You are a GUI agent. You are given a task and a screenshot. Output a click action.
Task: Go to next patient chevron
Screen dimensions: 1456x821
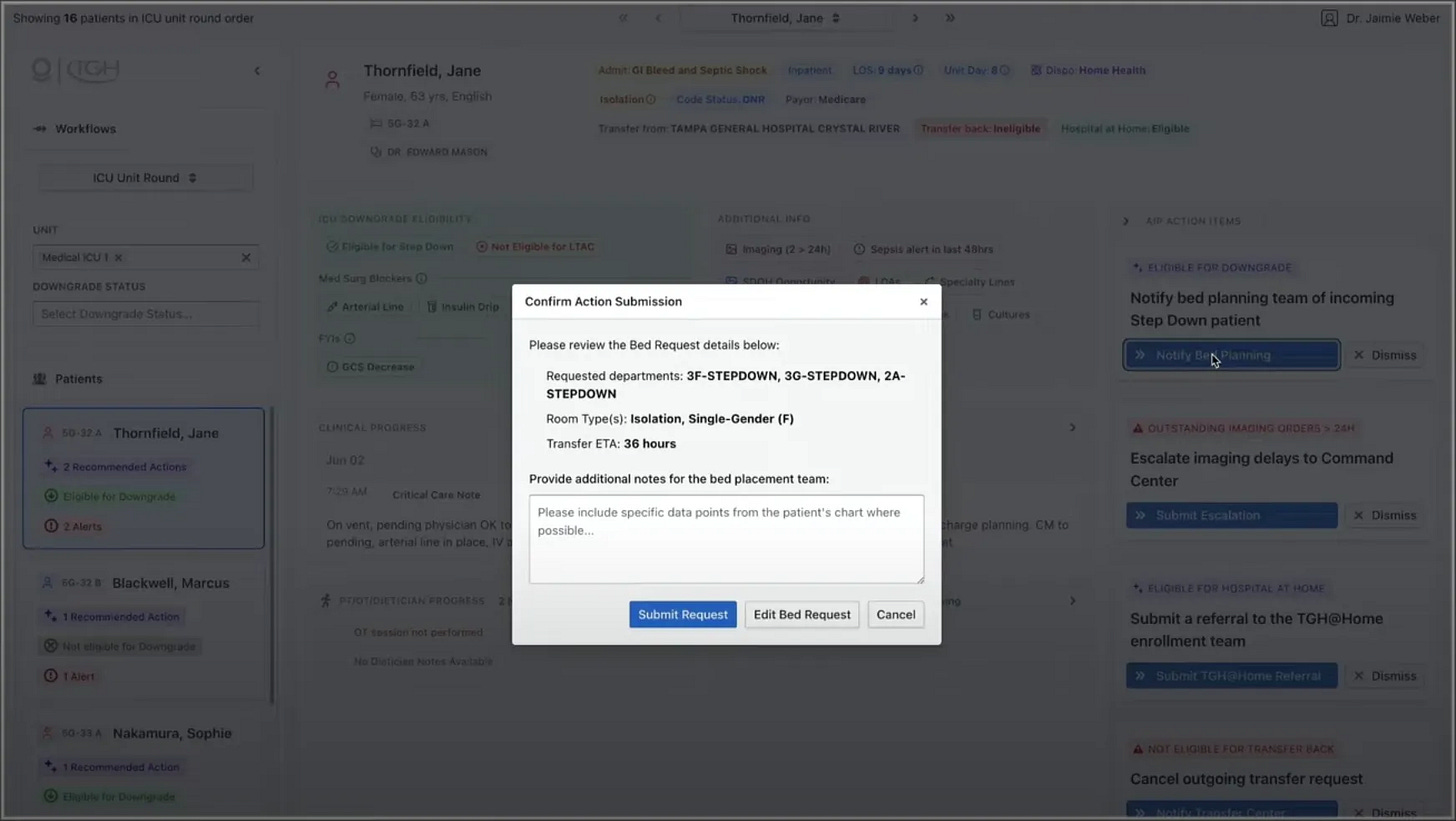coord(915,18)
